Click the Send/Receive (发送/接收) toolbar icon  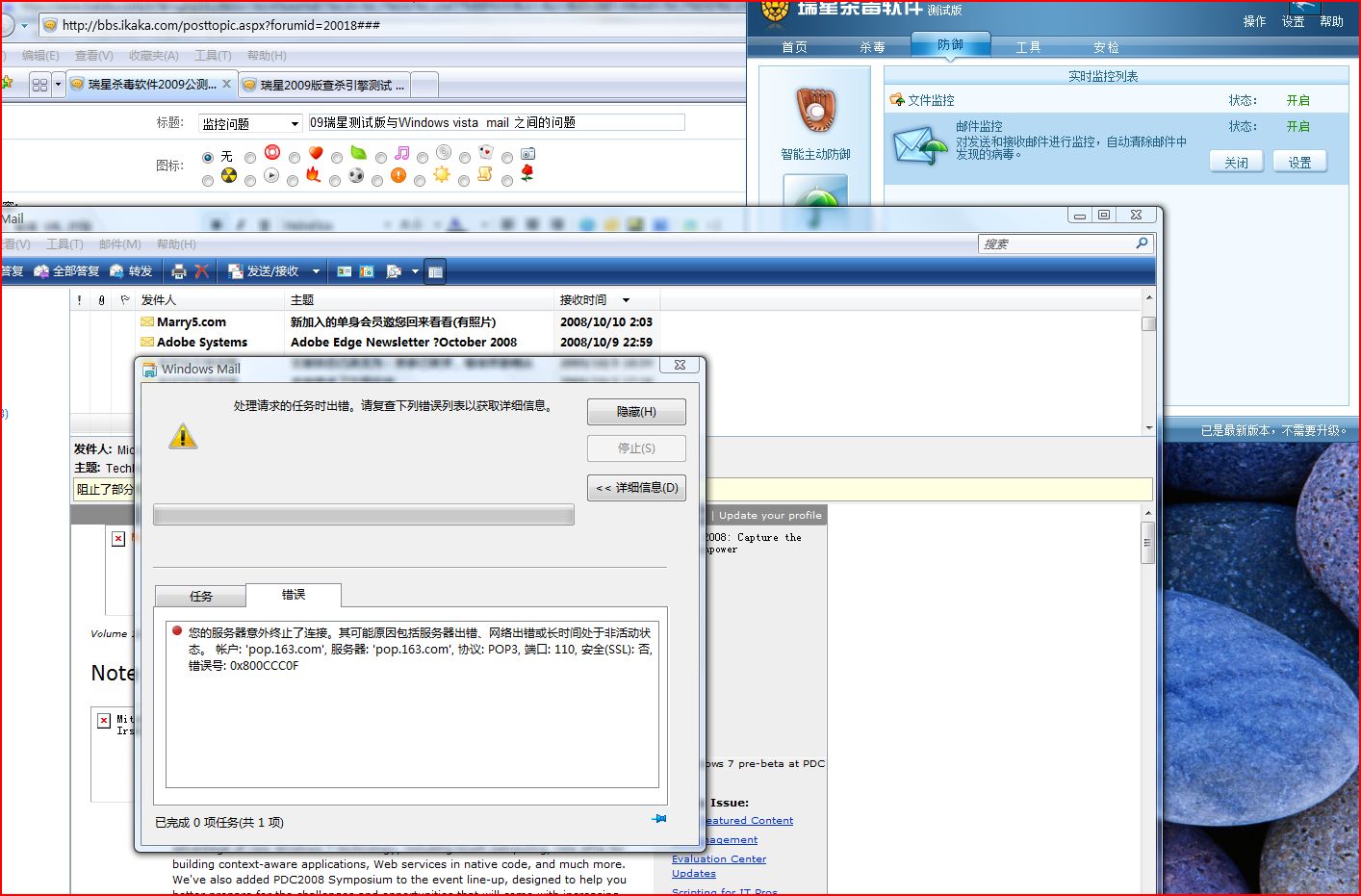235,271
